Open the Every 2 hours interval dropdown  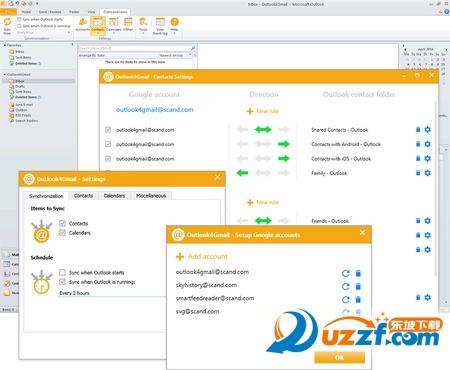pos(112,293)
